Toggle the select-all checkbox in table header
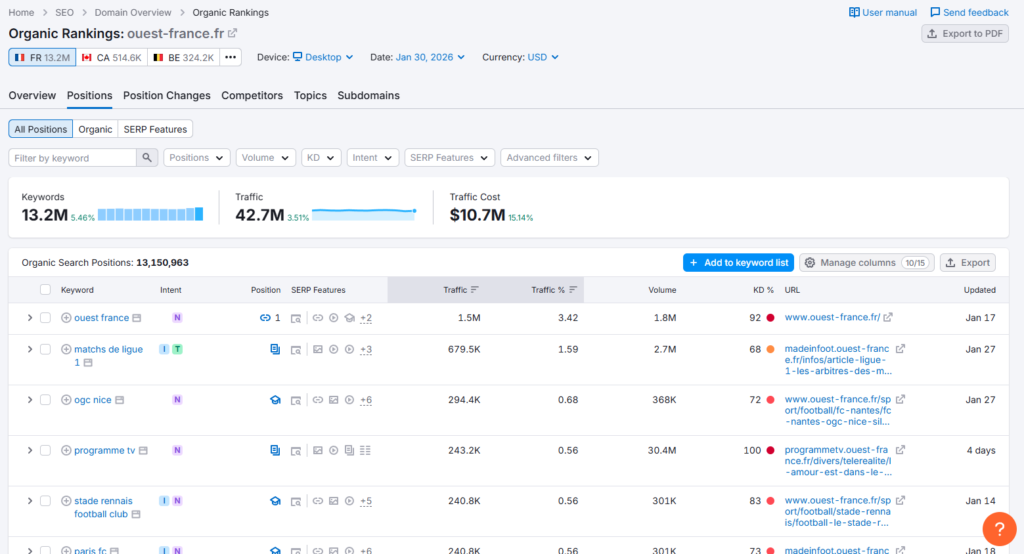1024x554 pixels. point(45,289)
